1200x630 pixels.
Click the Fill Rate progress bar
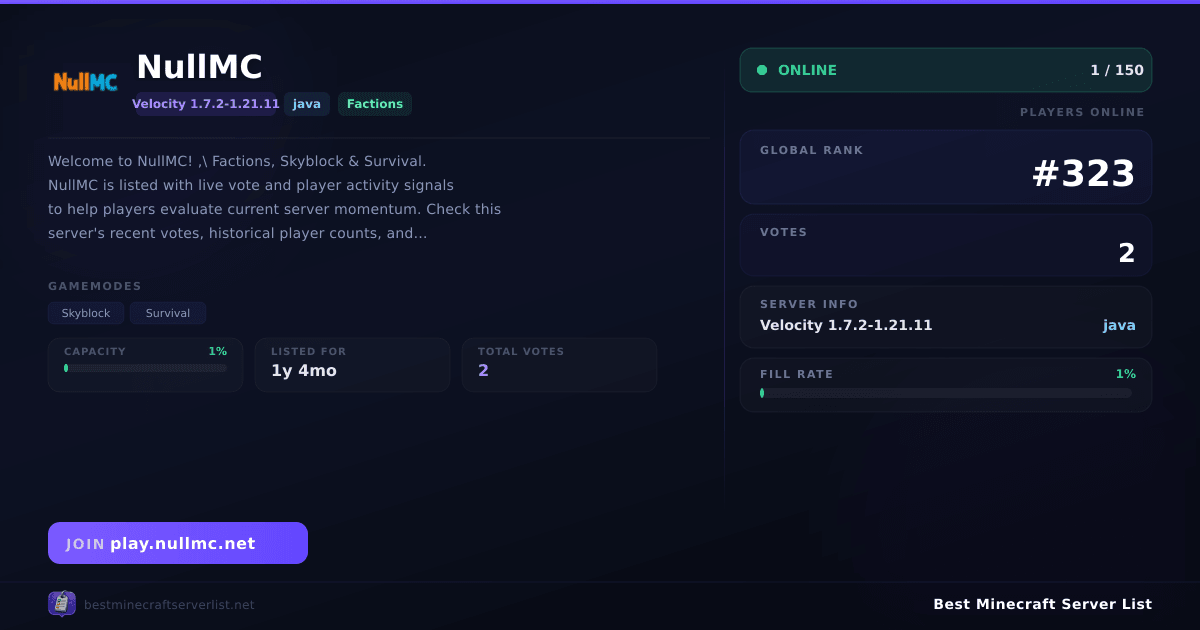946,393
